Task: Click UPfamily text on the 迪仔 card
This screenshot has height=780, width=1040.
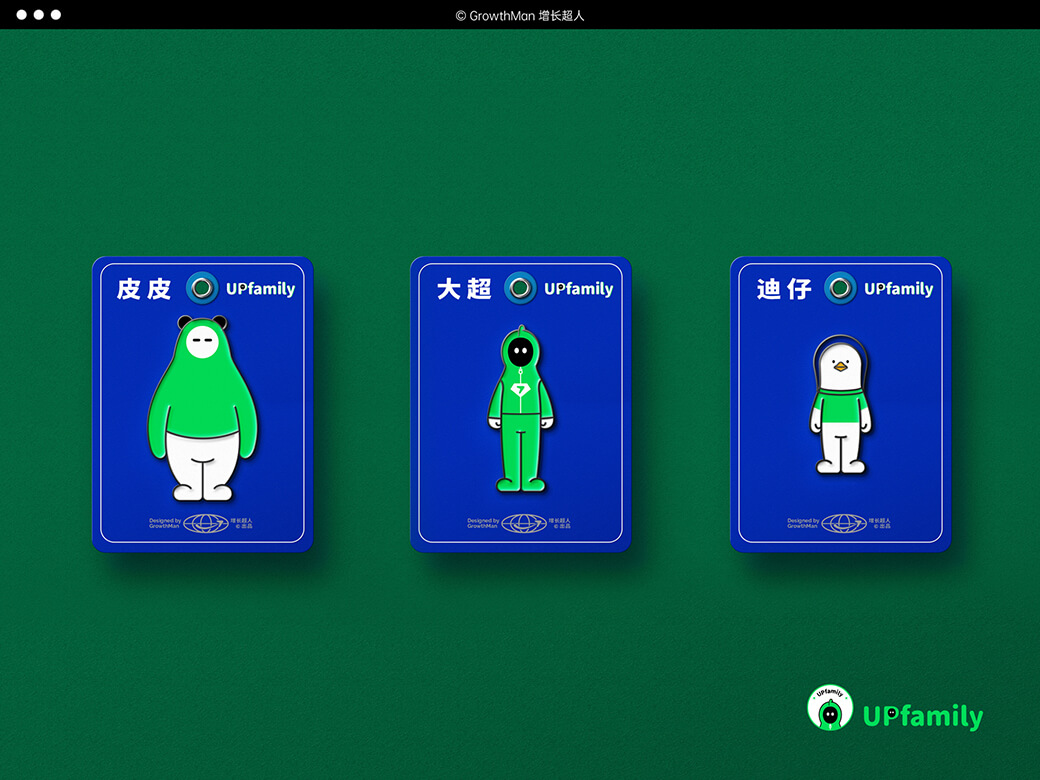Action: pos(898,289)
